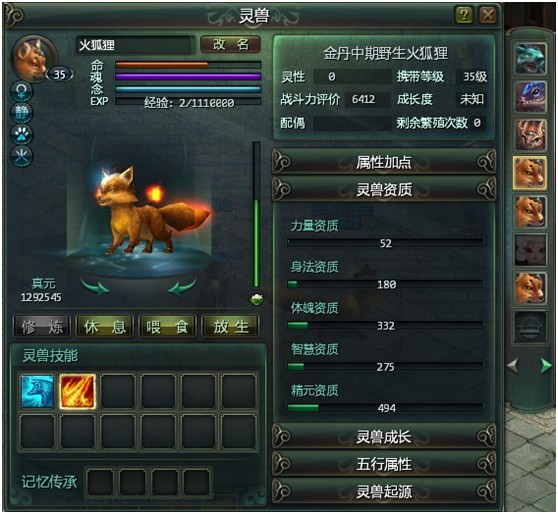Click the 喂食 feed button
This screenshot has width=558, height=514.
[167, 326]
